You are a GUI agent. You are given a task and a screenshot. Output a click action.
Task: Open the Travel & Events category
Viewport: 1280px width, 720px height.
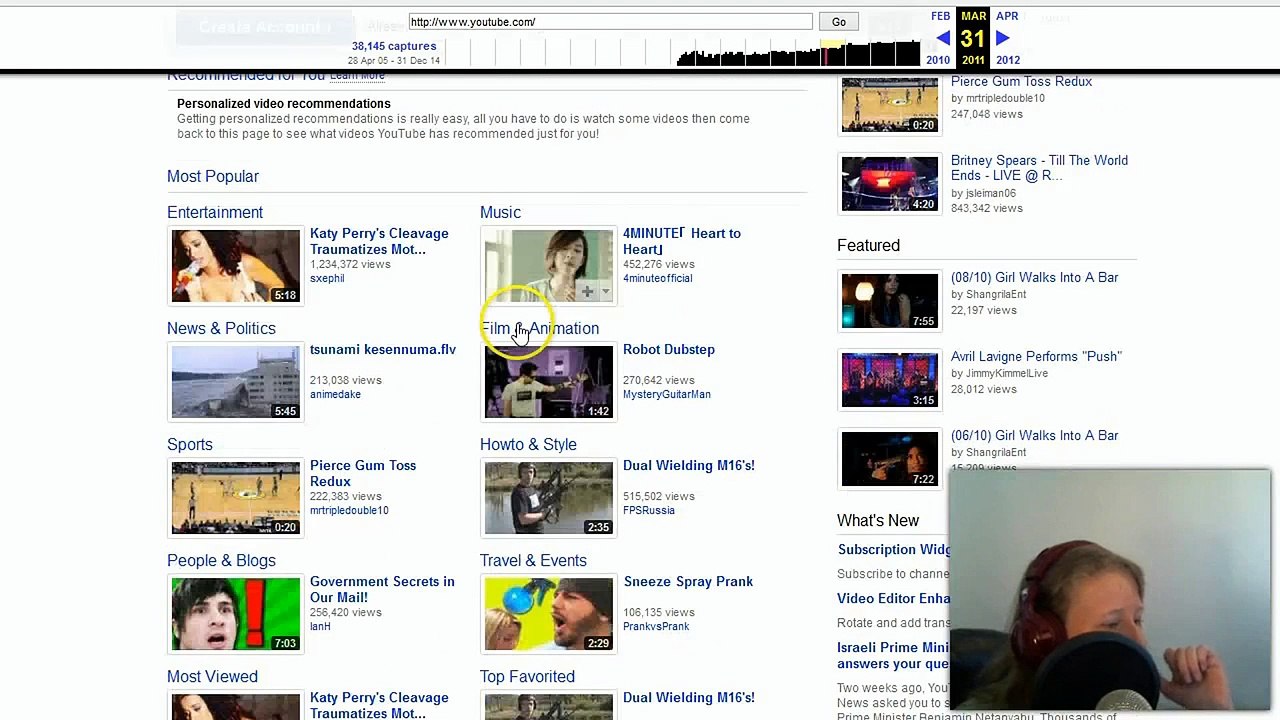point(533,560)
